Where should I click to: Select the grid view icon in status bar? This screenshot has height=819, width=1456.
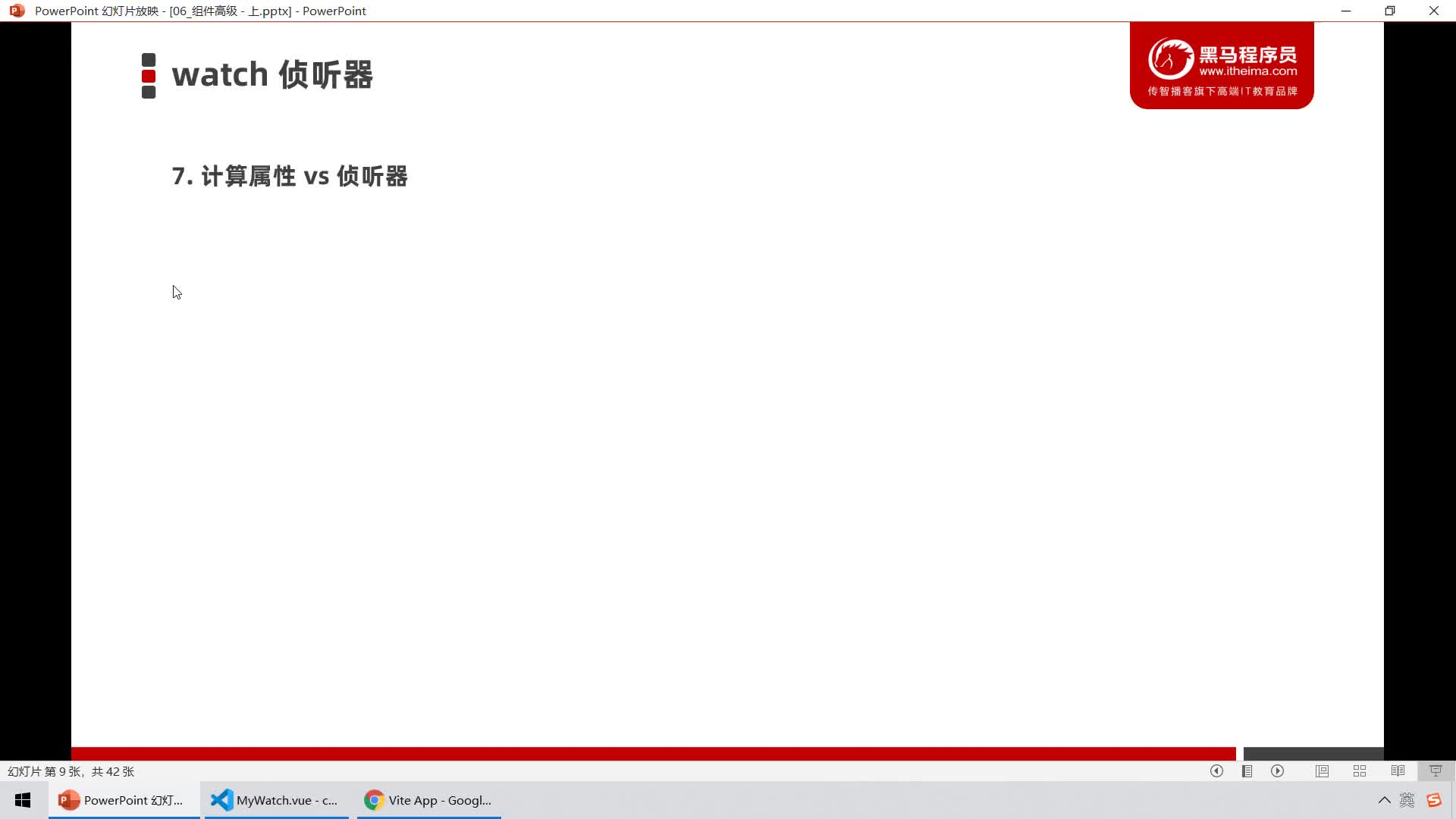point(1360,771)
